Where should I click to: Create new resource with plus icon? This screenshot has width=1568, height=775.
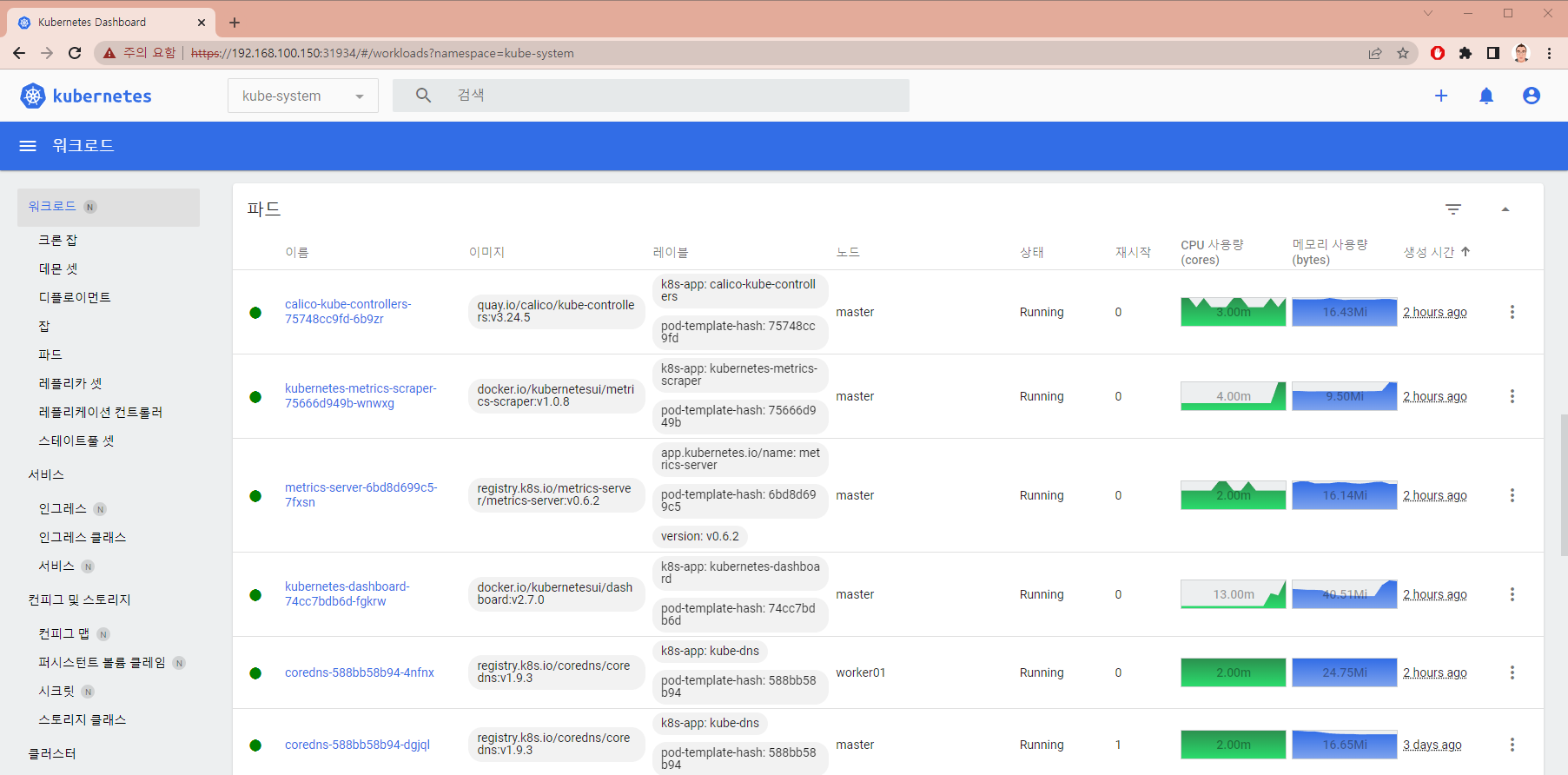click(x=1441, y=96)
